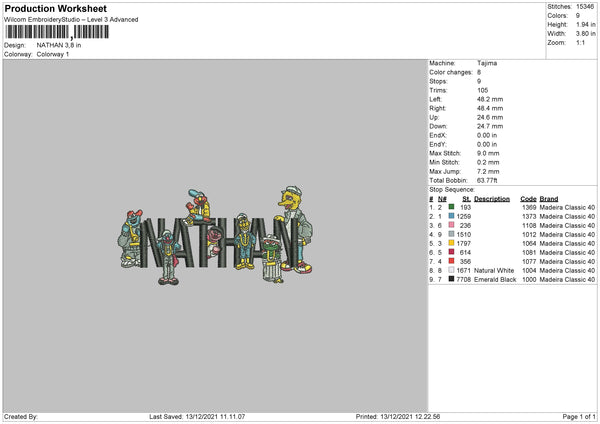
Task: Click 'Page 1 of 1' in footer
Action: [579, 416]
